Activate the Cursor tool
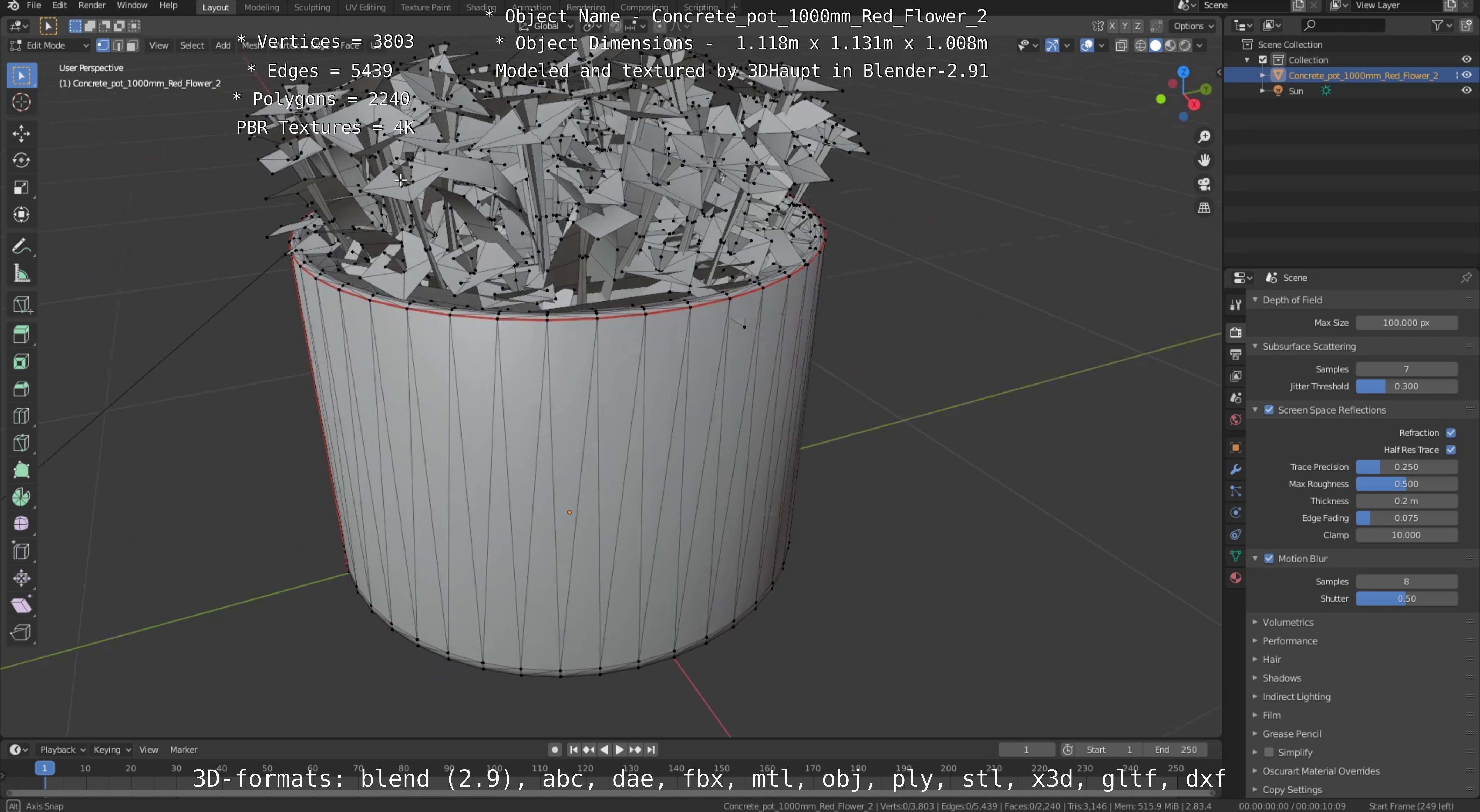Viewport: 1480px width, 812px height. tap(21, 102)
